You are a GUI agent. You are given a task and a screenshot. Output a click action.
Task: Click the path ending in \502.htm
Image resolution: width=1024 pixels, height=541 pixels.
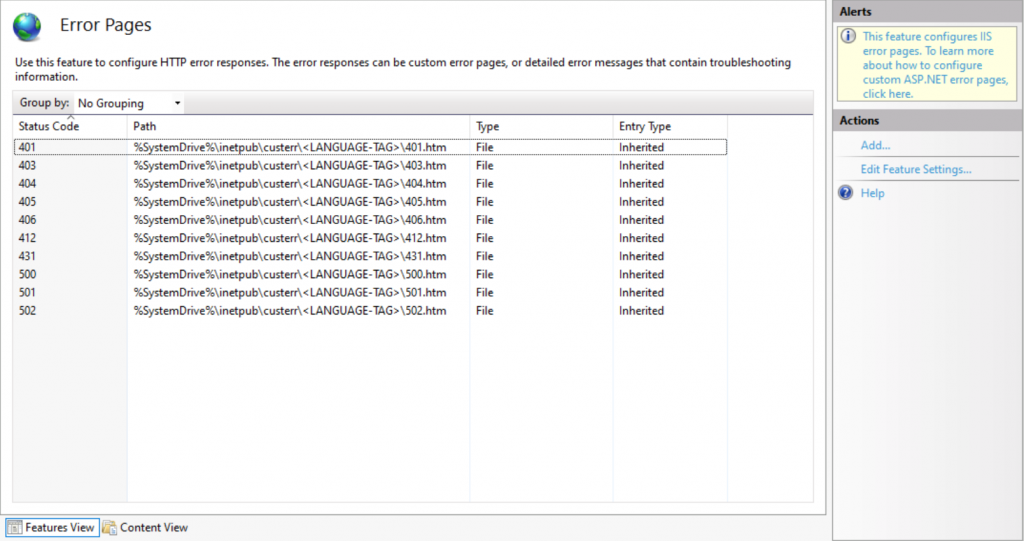(290, 310)
